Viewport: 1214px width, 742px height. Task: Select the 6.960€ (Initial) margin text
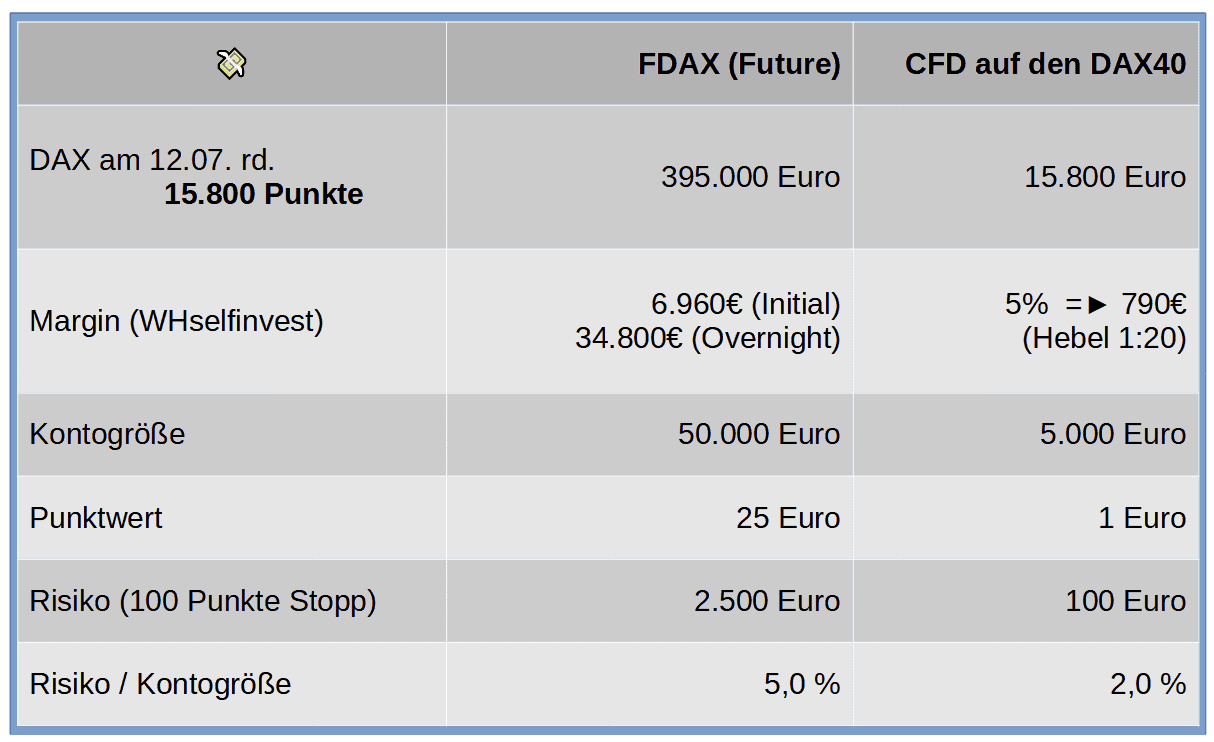pyautogui.click(x=745, y=304)
